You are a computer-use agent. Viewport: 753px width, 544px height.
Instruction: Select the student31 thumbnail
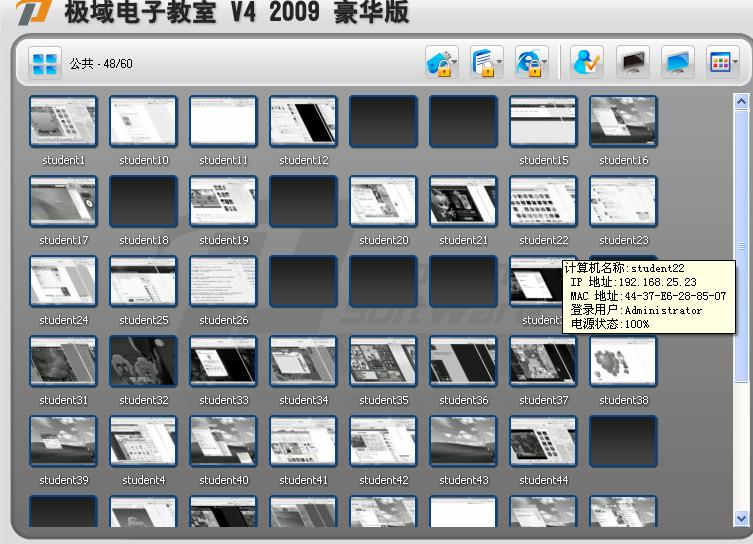[63, 361]
